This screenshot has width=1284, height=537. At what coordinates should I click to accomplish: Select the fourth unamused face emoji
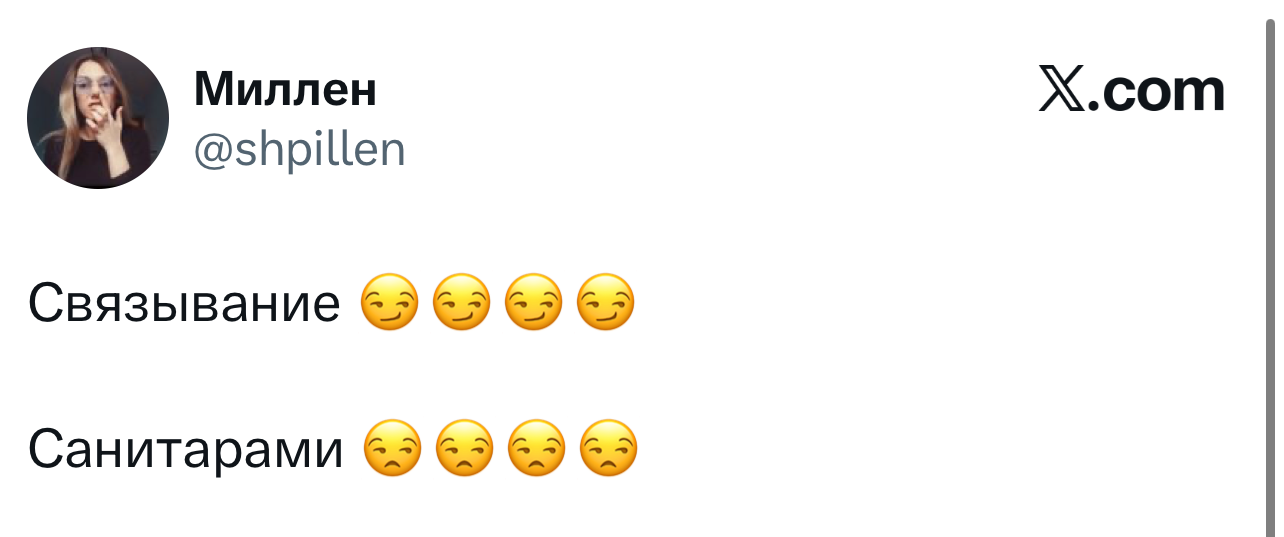click(607, 448)
